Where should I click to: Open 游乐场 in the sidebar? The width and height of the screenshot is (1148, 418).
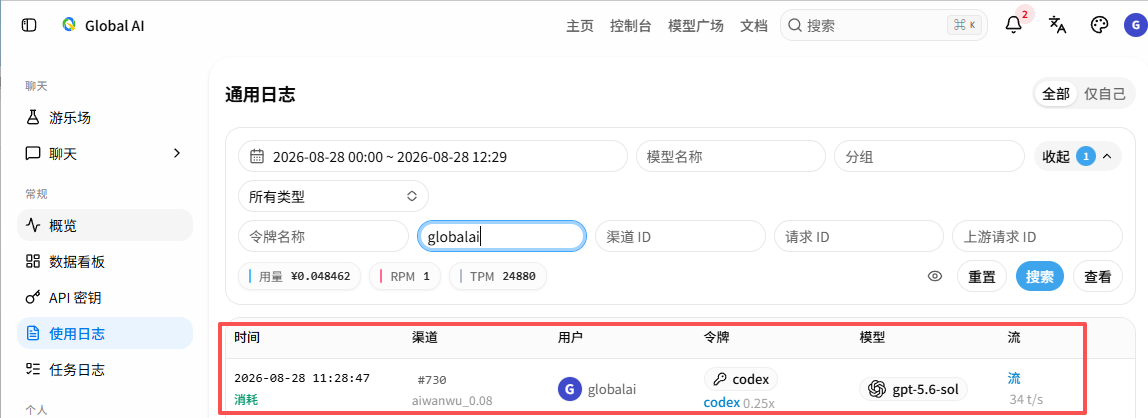tap(105, 118)
